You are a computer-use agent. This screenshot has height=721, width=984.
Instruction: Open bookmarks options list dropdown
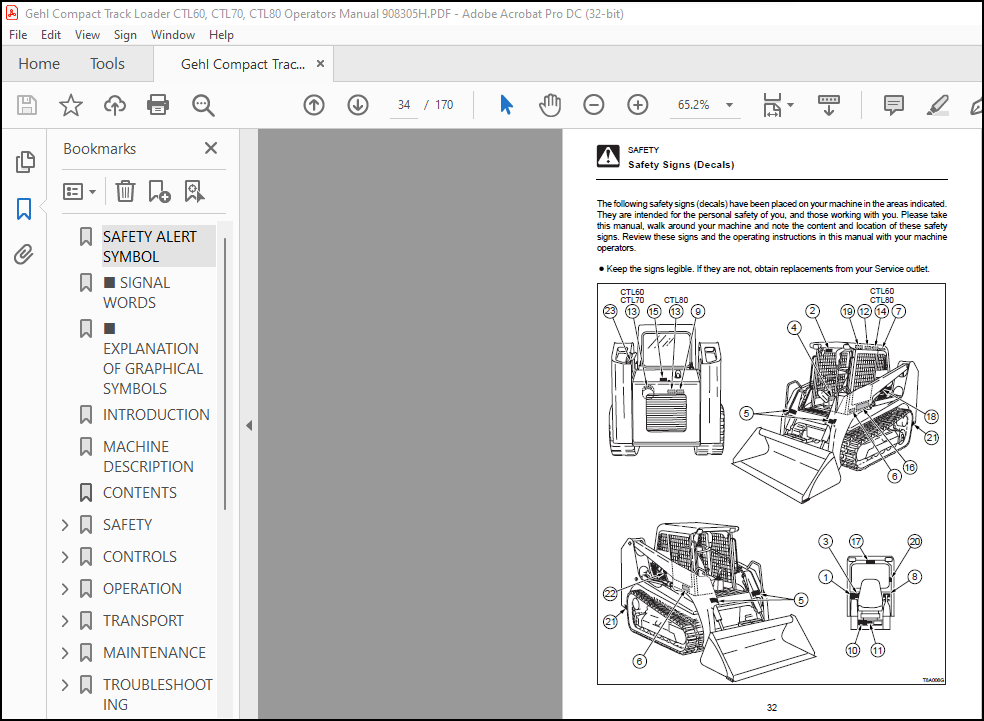[x=79, y=191]
